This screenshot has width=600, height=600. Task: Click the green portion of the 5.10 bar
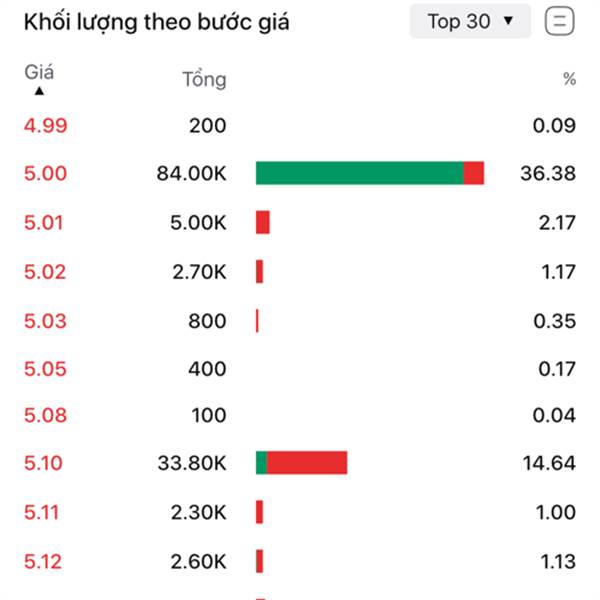(261, 463)
